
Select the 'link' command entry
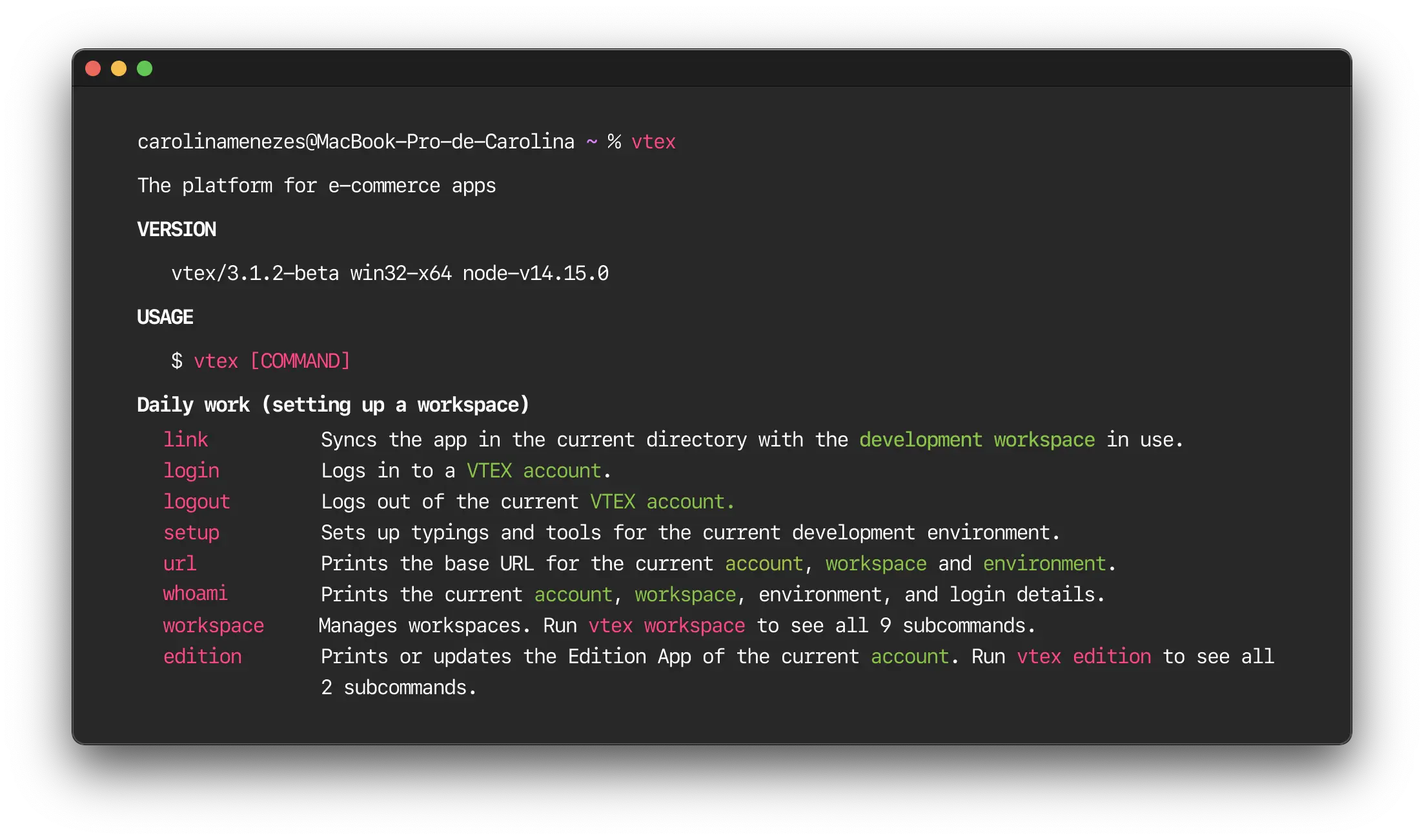click(x=185, y=439)
